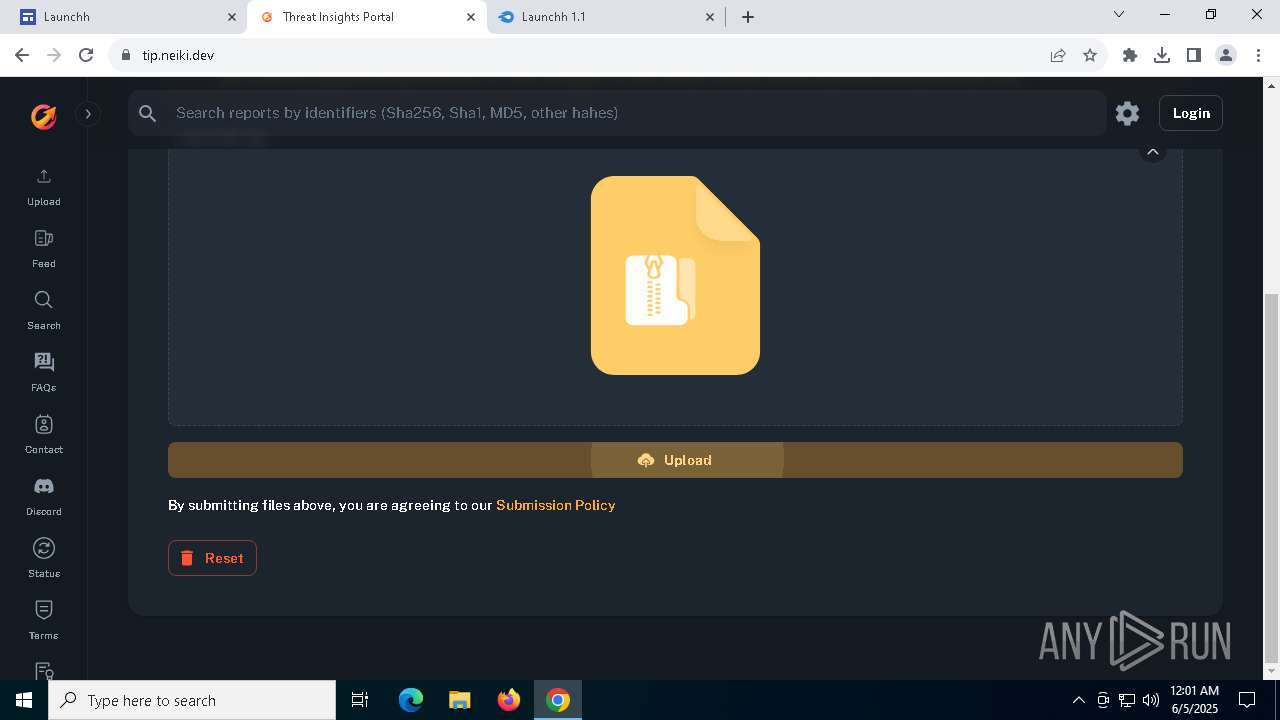This screenshot has width=1280, height=720.
Task: Click the taskbar search box
Action: click(x=192, y=700)
